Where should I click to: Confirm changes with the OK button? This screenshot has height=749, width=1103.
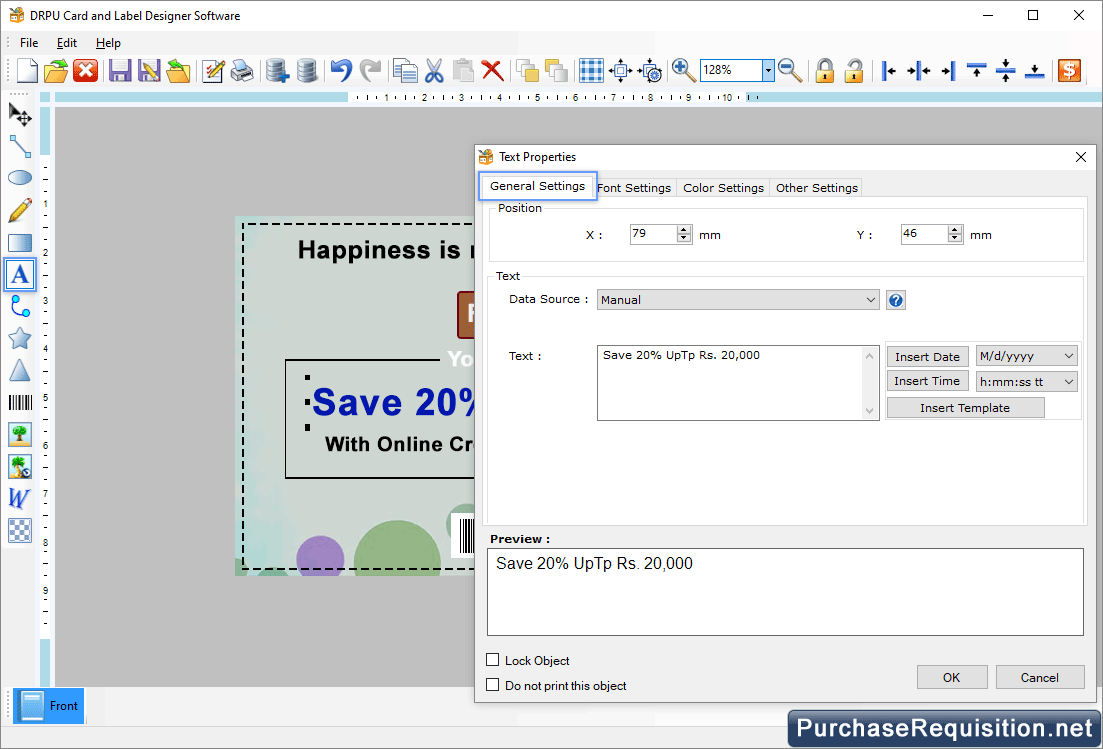click(x=951, y=677)
